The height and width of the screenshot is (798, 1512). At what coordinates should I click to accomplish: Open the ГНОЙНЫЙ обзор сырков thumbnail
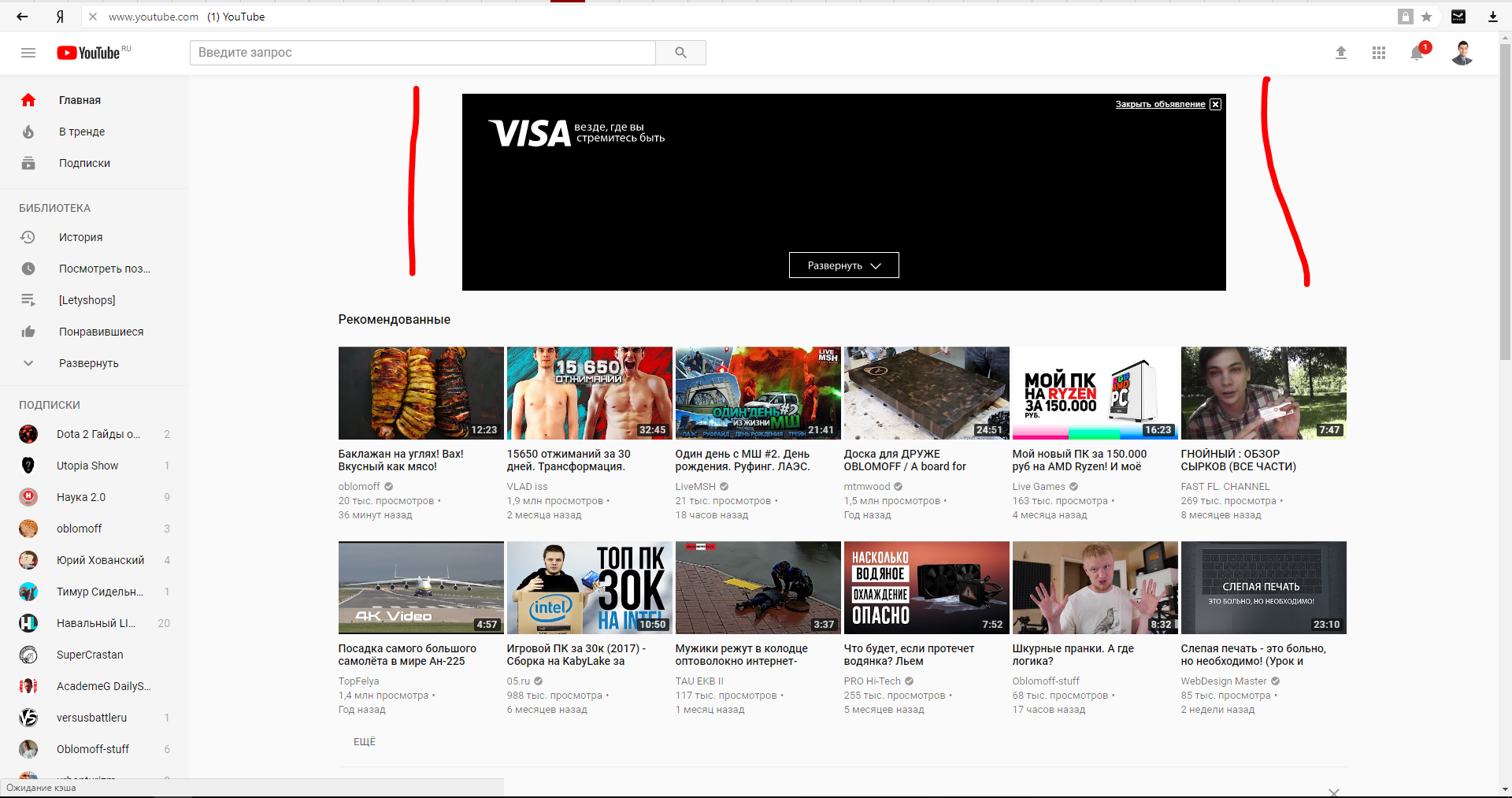coord(1263,393)
